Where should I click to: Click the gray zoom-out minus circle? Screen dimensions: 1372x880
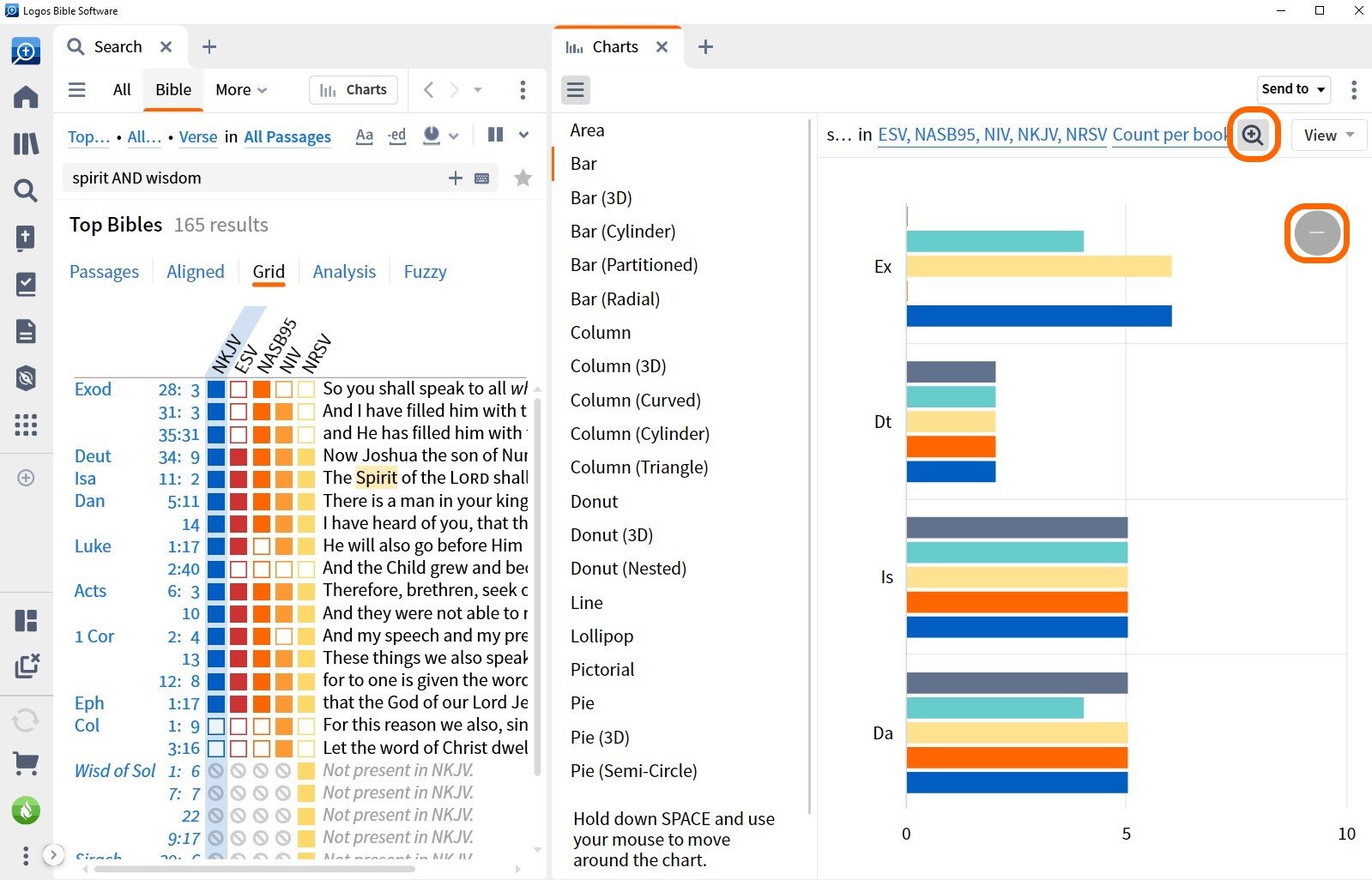point(1316,232)
